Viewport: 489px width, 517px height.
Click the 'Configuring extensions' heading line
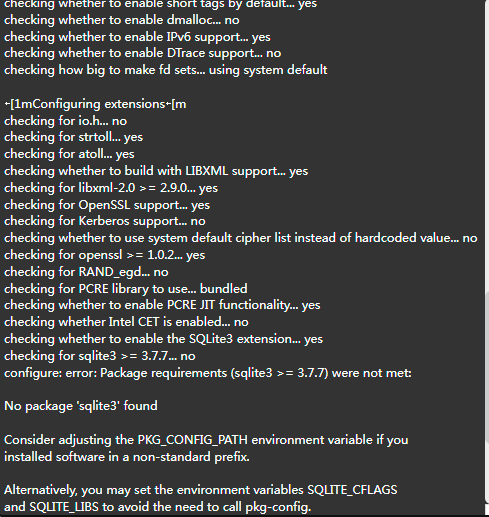click(95, 104)
